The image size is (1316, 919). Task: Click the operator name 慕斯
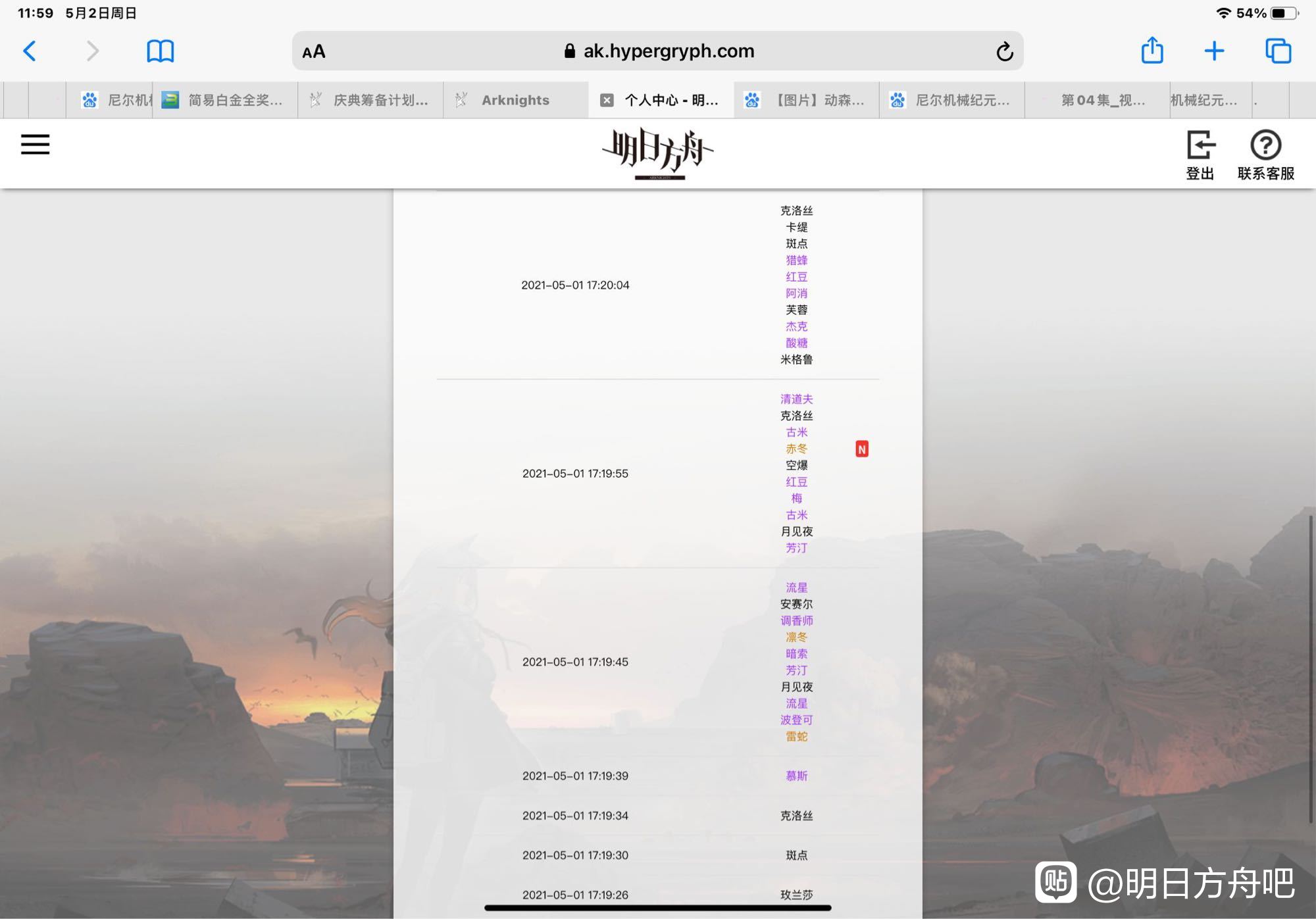pos(796,776)
